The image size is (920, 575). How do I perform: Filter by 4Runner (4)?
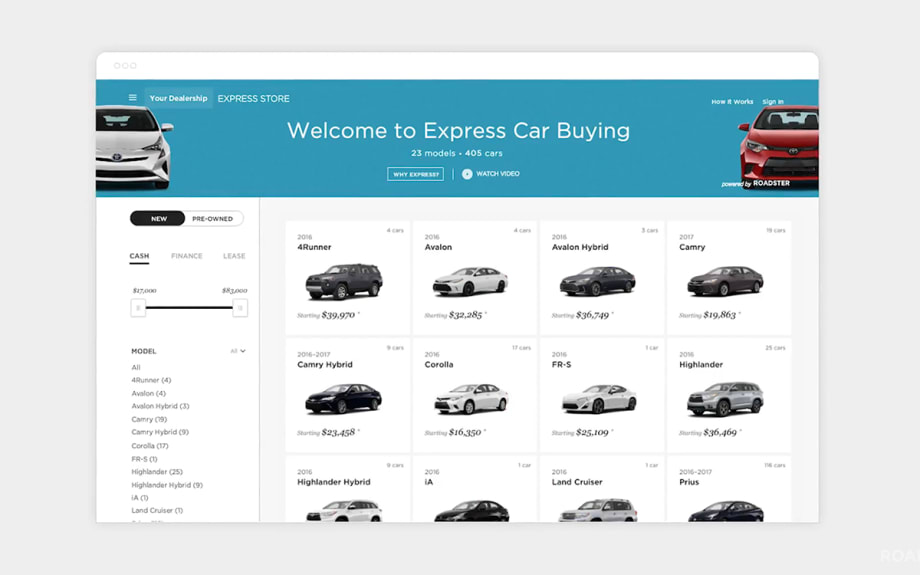[151, 380]
